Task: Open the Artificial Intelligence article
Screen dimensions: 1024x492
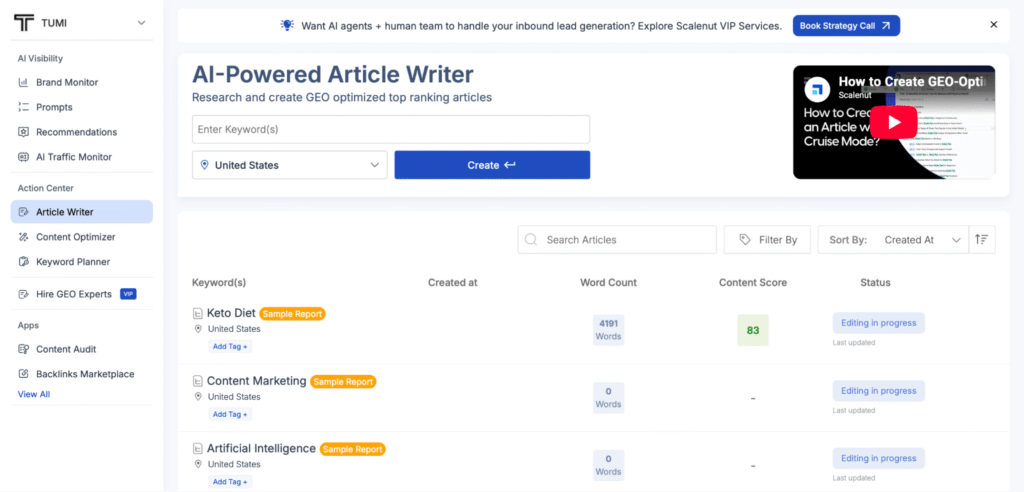Action: pyautogui.click(x=261, y=448)
